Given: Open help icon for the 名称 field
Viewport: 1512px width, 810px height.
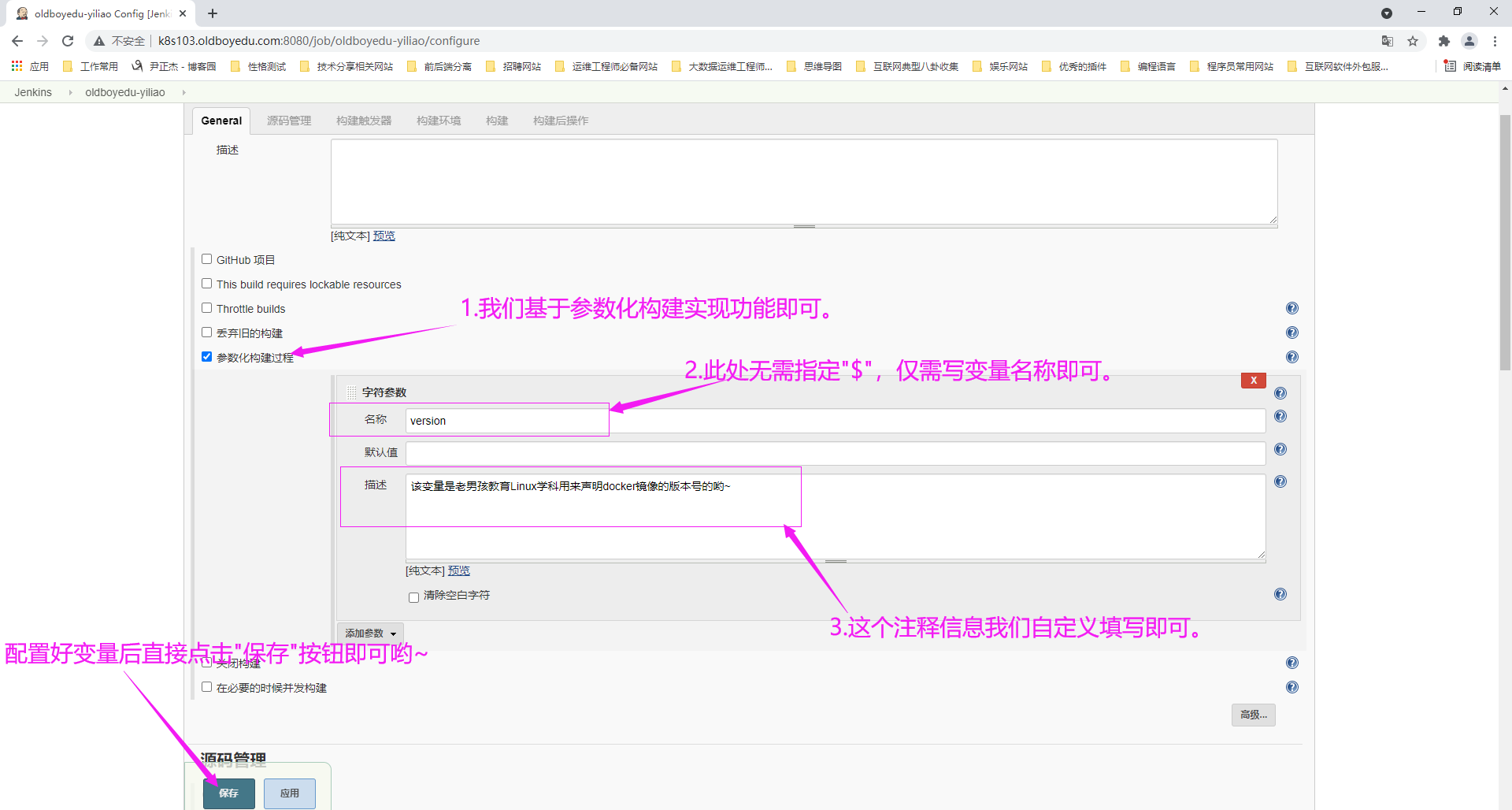Looking at the screenshot, I should pos(1280,416).
